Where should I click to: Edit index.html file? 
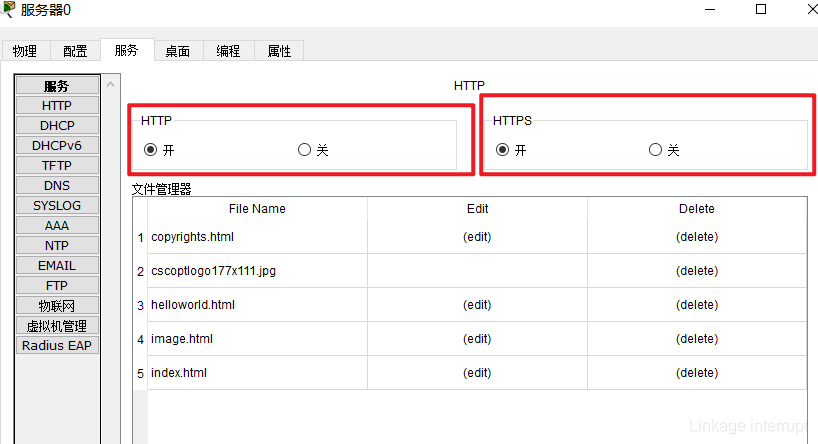click(x=477, y=373)
